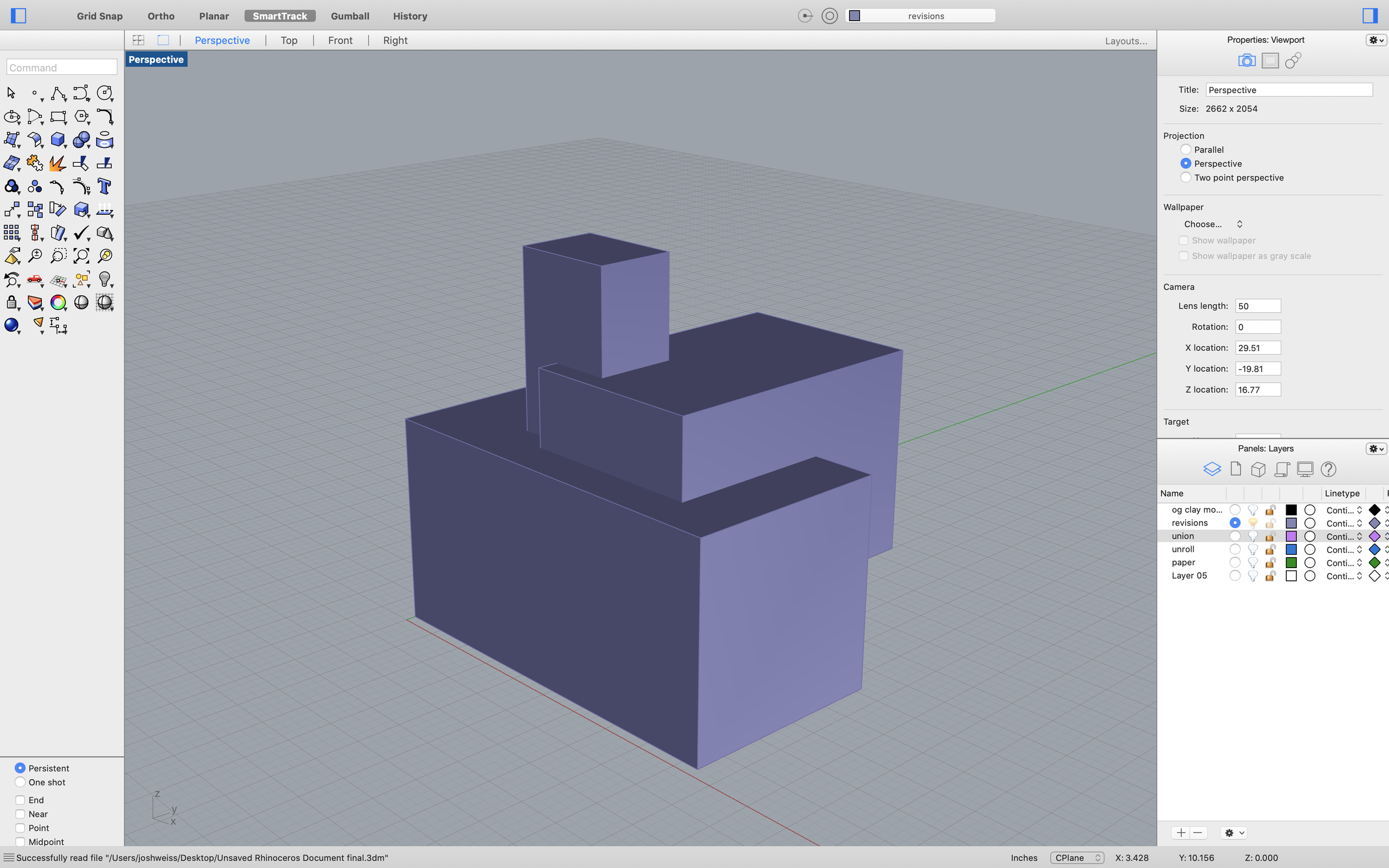Image resolution: width=1389 pixels, height=868 pixels.
Task: Toggle the Gumball button
Action: pyautogui.click(x=349, y=16)
